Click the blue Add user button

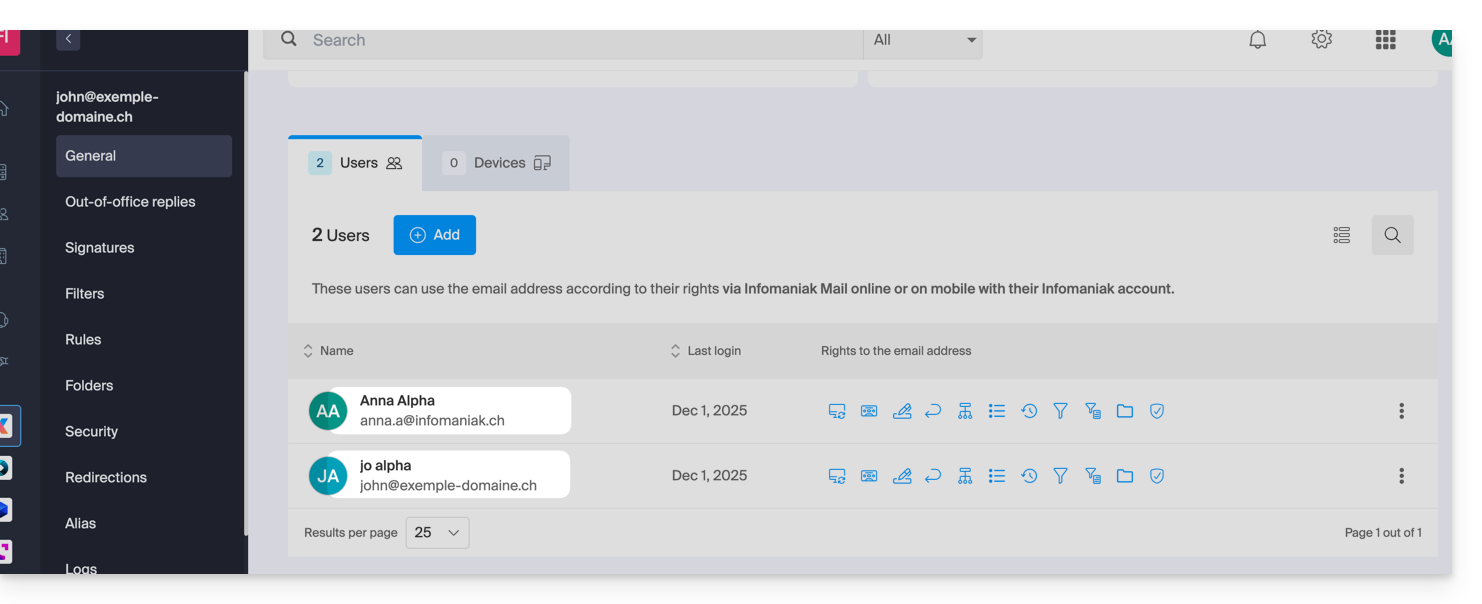434,235
